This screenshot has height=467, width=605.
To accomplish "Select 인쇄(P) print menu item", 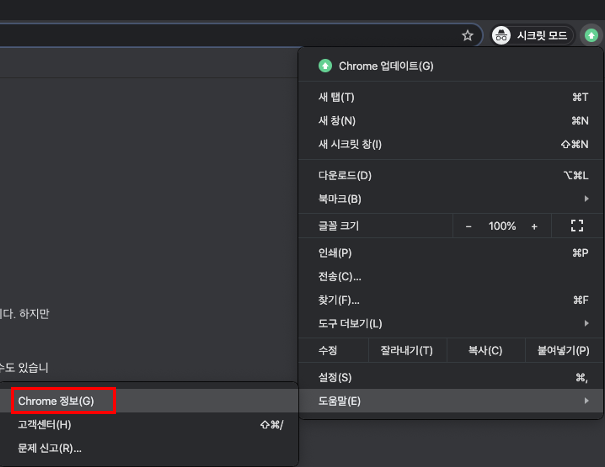I will point(451,253).
